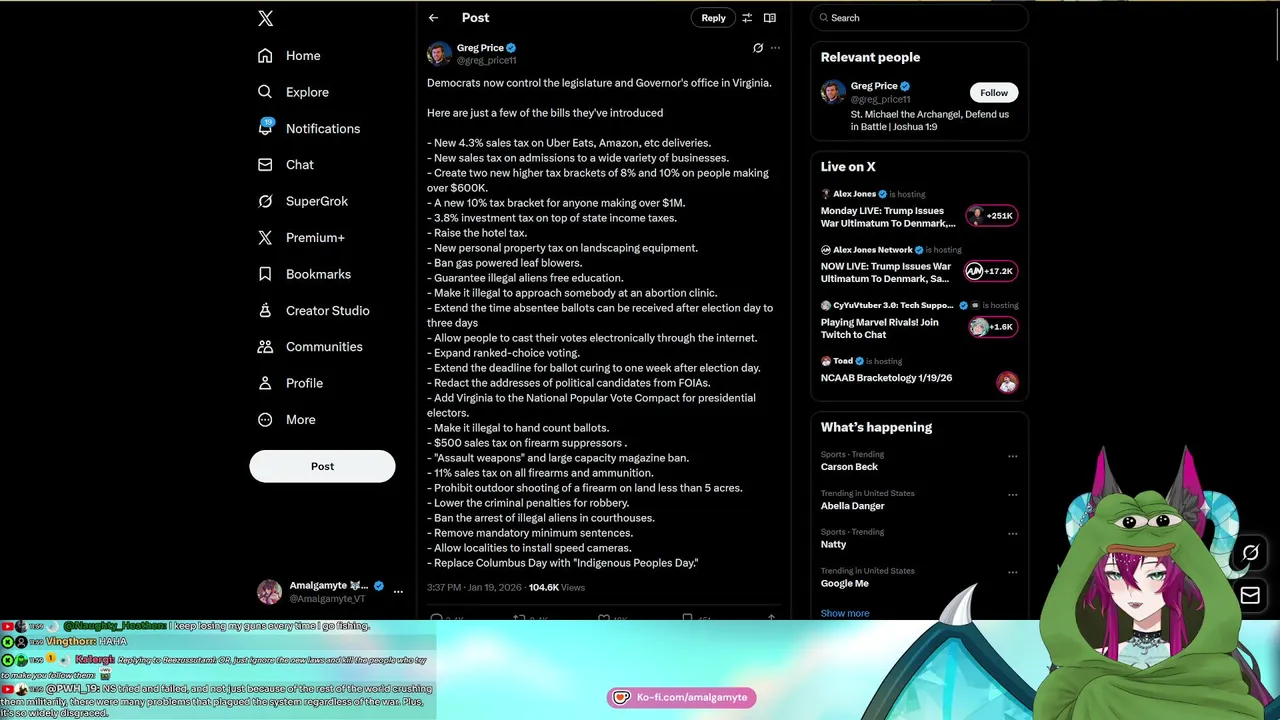Open the Amalgamyte account switcher menu
The image size is (1280, 720).
(398, 592)
